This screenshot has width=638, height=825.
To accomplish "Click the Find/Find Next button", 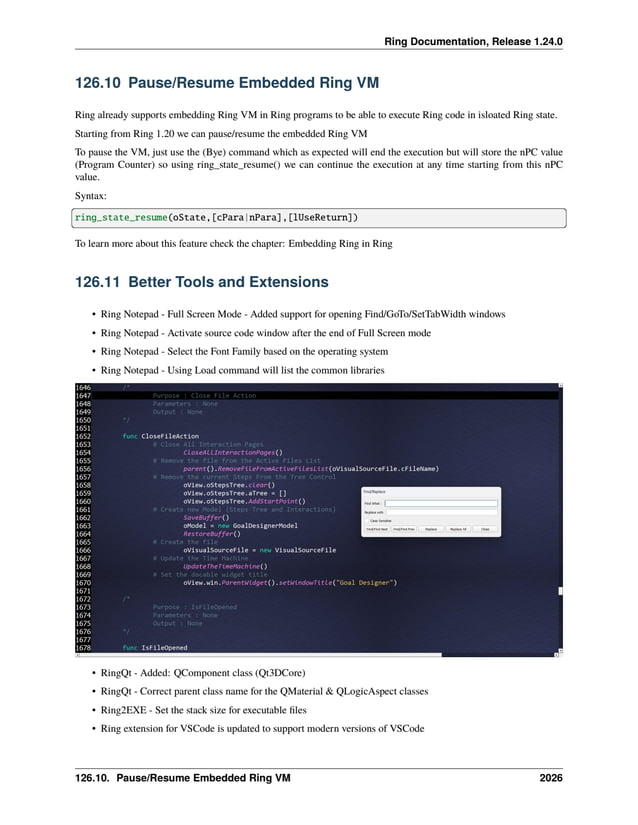I will point(377,529).
